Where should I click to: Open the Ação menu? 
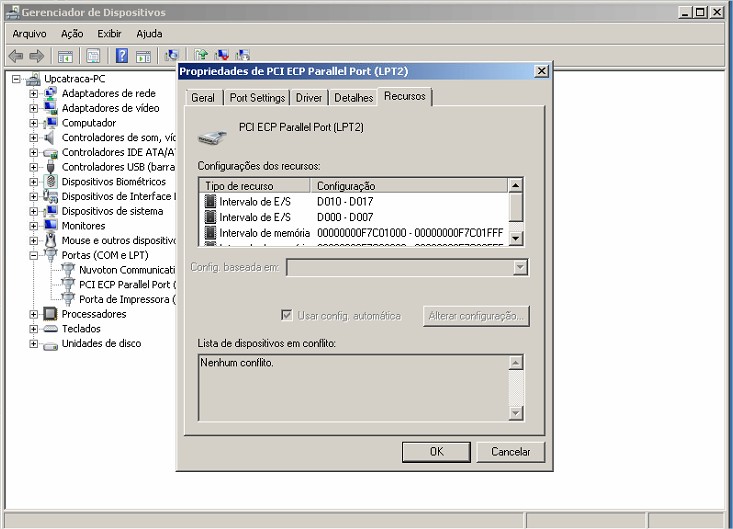(72, 34)
